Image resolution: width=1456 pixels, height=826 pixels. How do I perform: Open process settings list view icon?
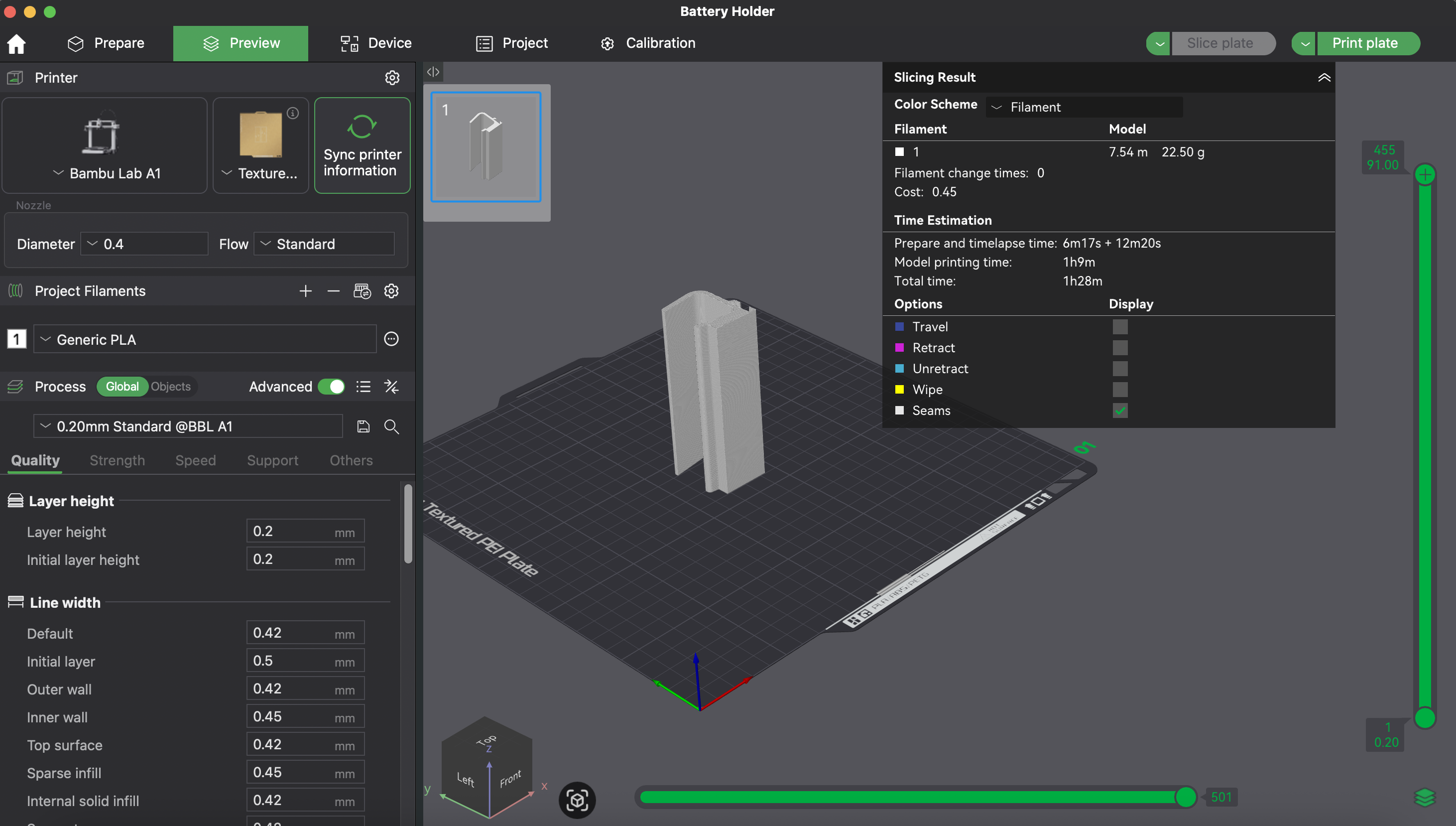(x=364, y=387)
